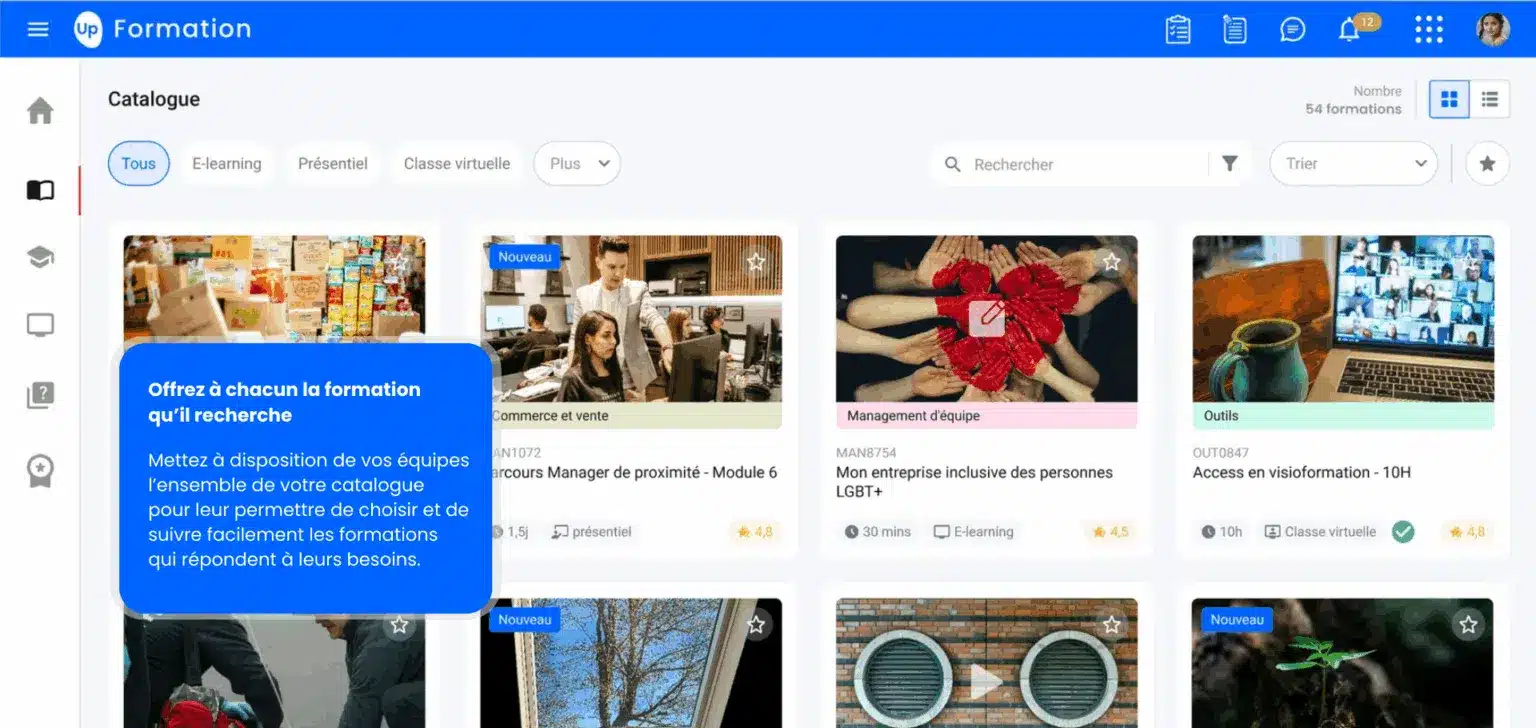Click the filter funnel icon

tap(1230, 164)
